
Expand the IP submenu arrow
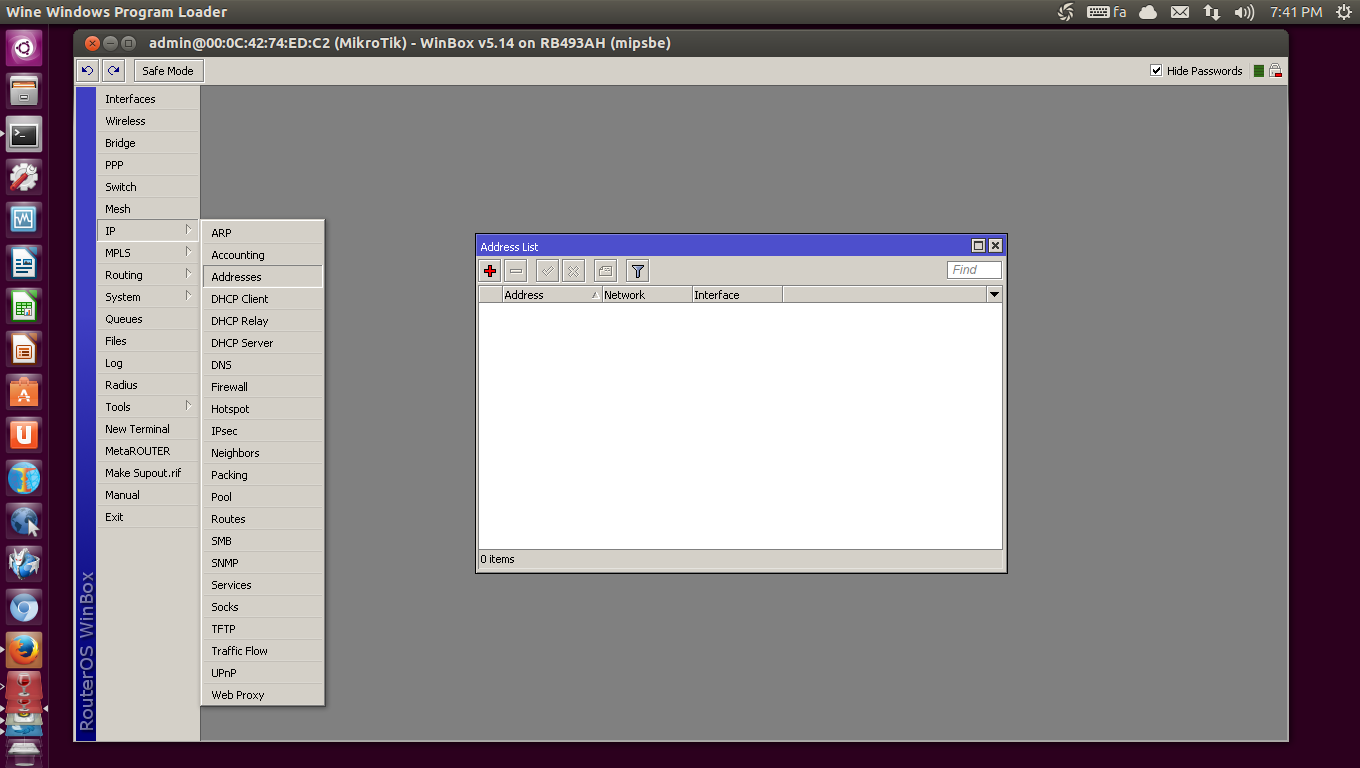(x=188, y=230)
